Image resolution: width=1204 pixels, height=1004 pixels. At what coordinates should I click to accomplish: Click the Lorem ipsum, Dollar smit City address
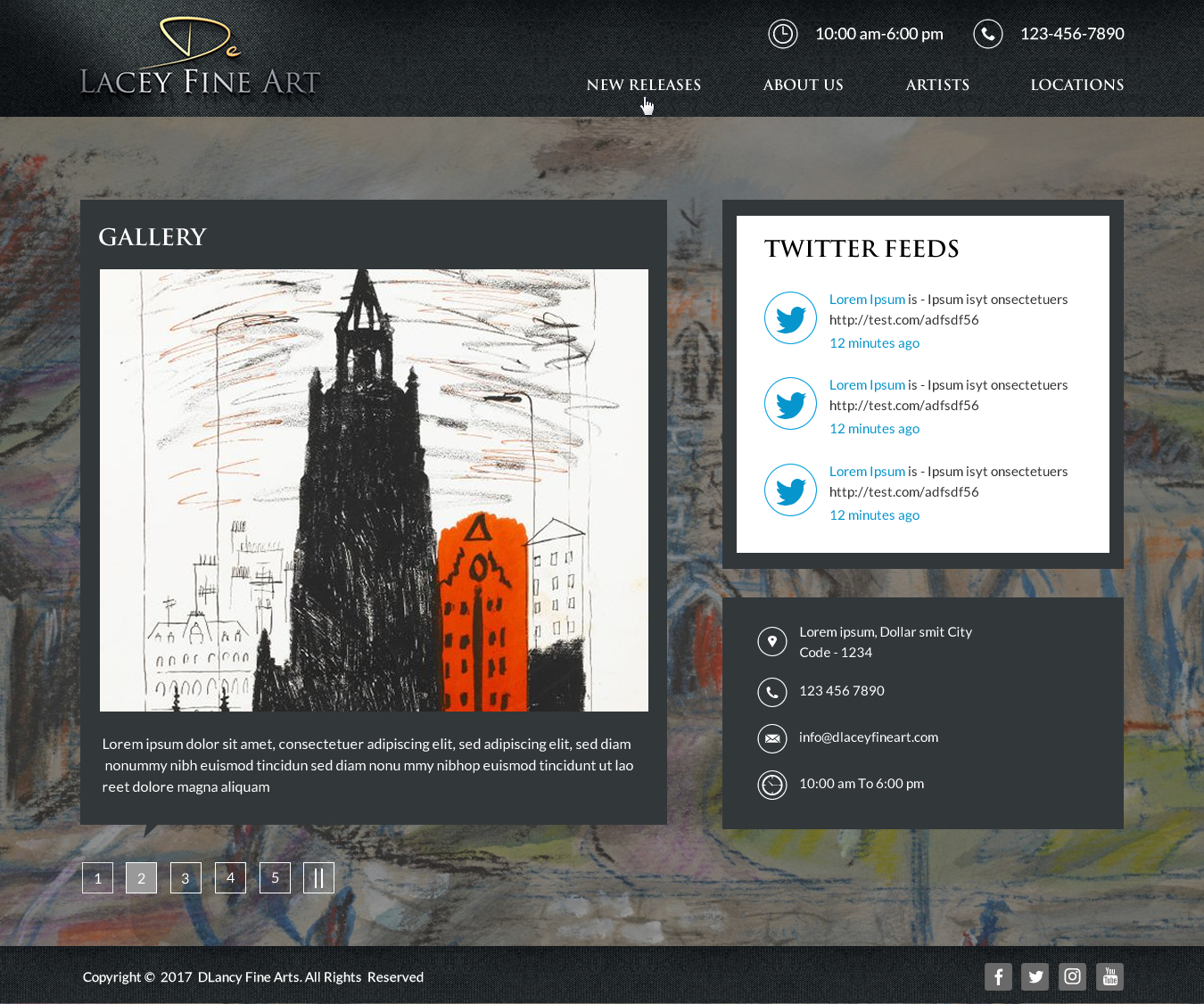pyautogui.click(x=886, y=642)
